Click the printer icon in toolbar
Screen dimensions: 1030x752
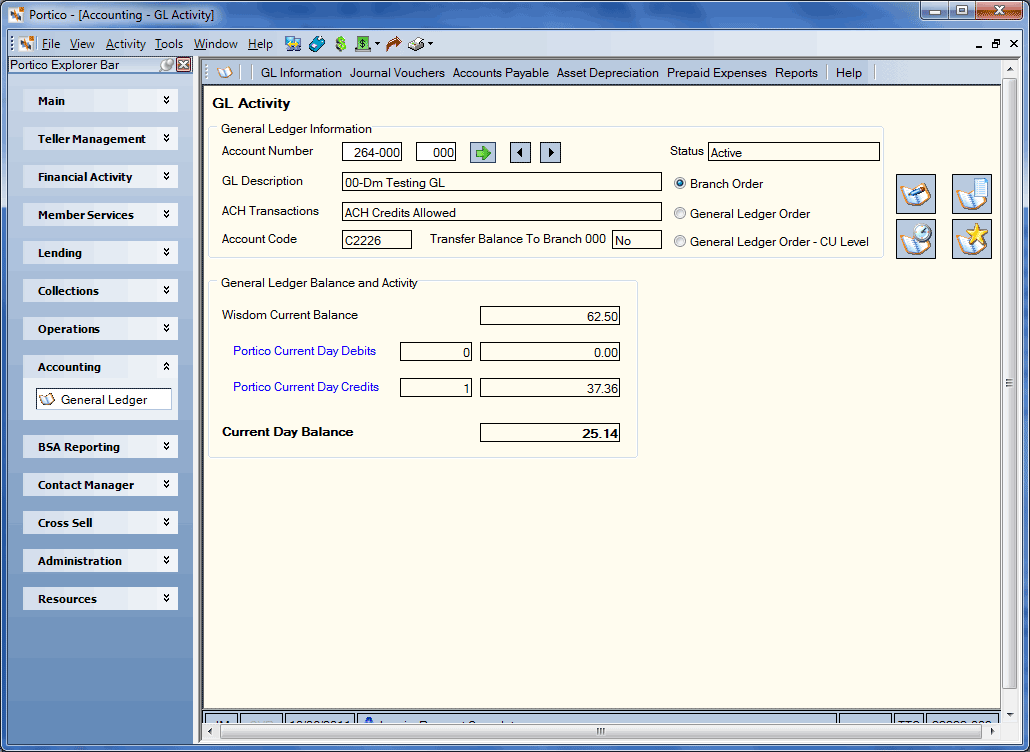pyautogui.click(x=416, y=44)
